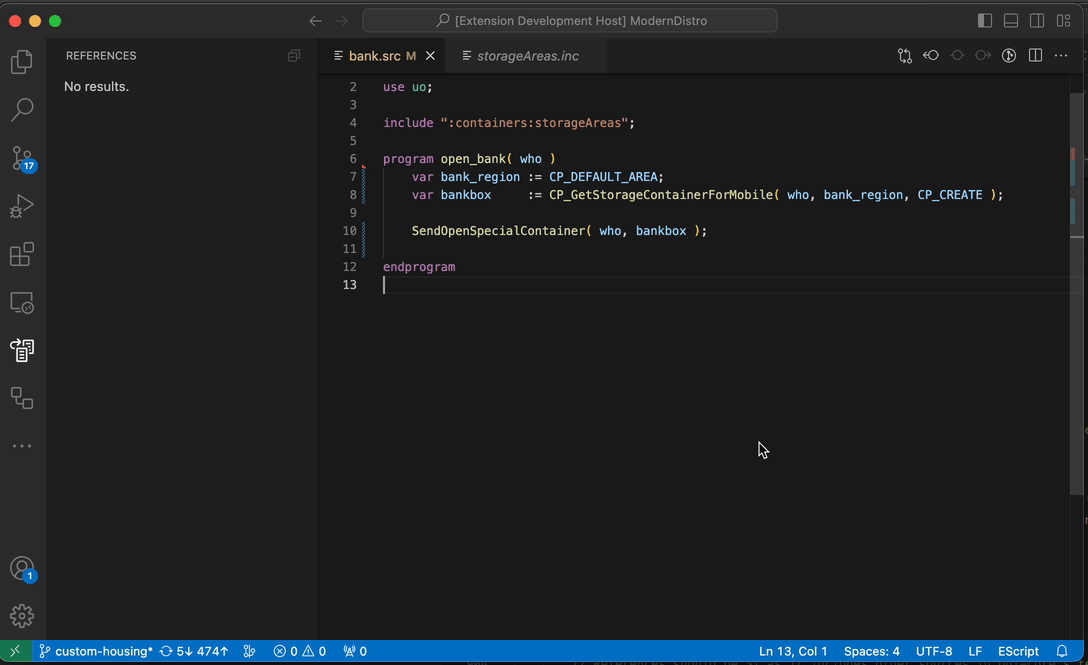Click CP_GetStorageContainerForMobile function call
1088x665 pixels.
click(661, 195)
